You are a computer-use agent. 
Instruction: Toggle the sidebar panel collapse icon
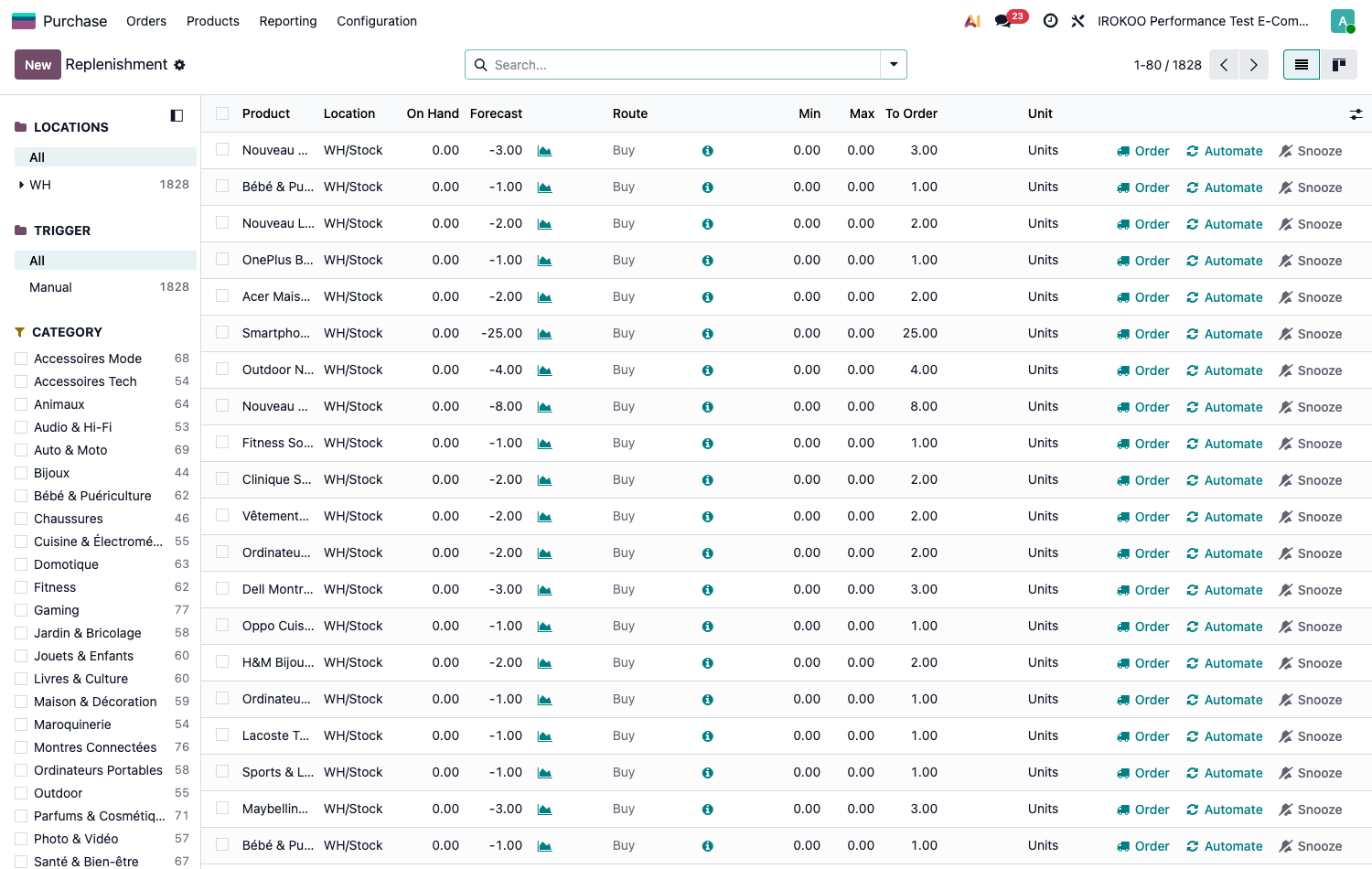177,115
